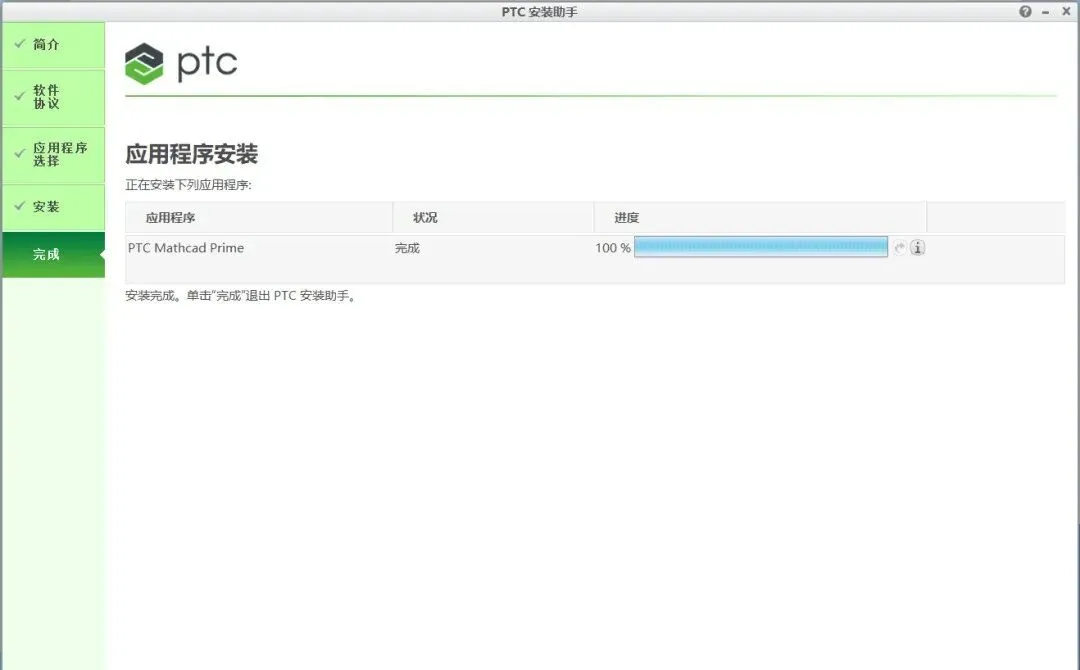This screenshot has width=1080, height=670.
Task: Click the info icon beside the progress bar
Action: [x=917, y=247]
